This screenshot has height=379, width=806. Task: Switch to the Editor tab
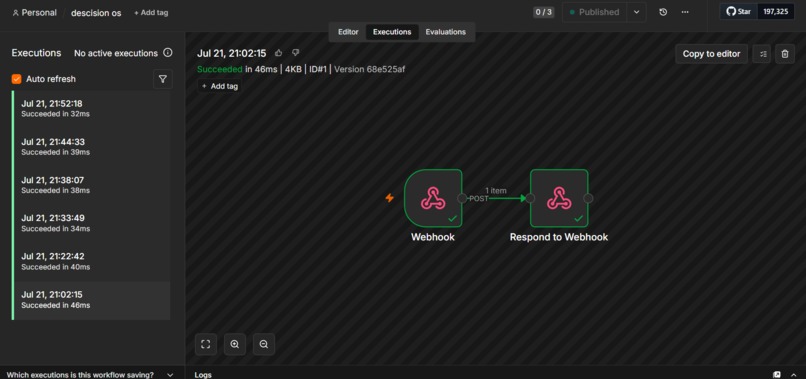click(348, 32)
